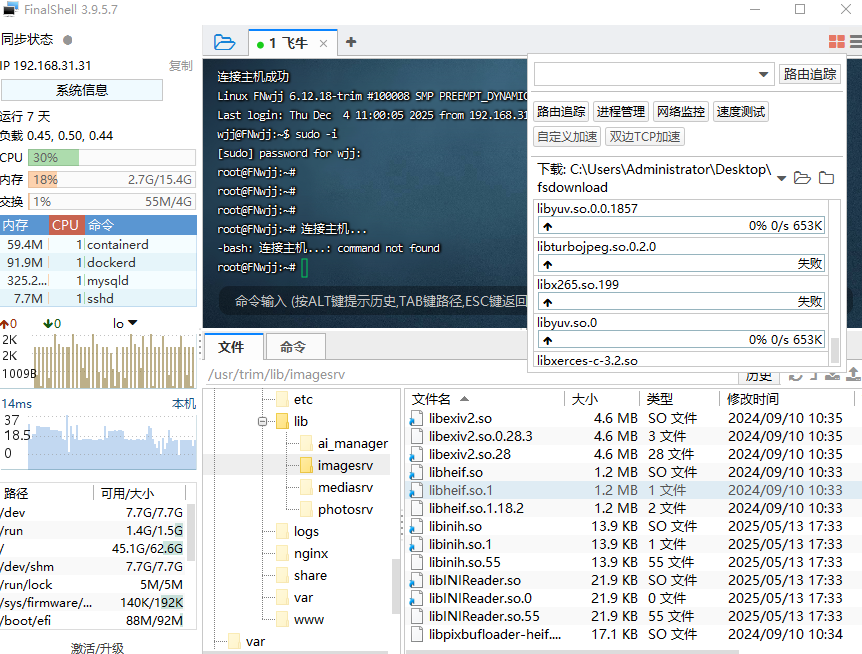Viewport: 862px width, 654px height.
Task: Click the download icon in file toolbar
Action: (833, 377)
